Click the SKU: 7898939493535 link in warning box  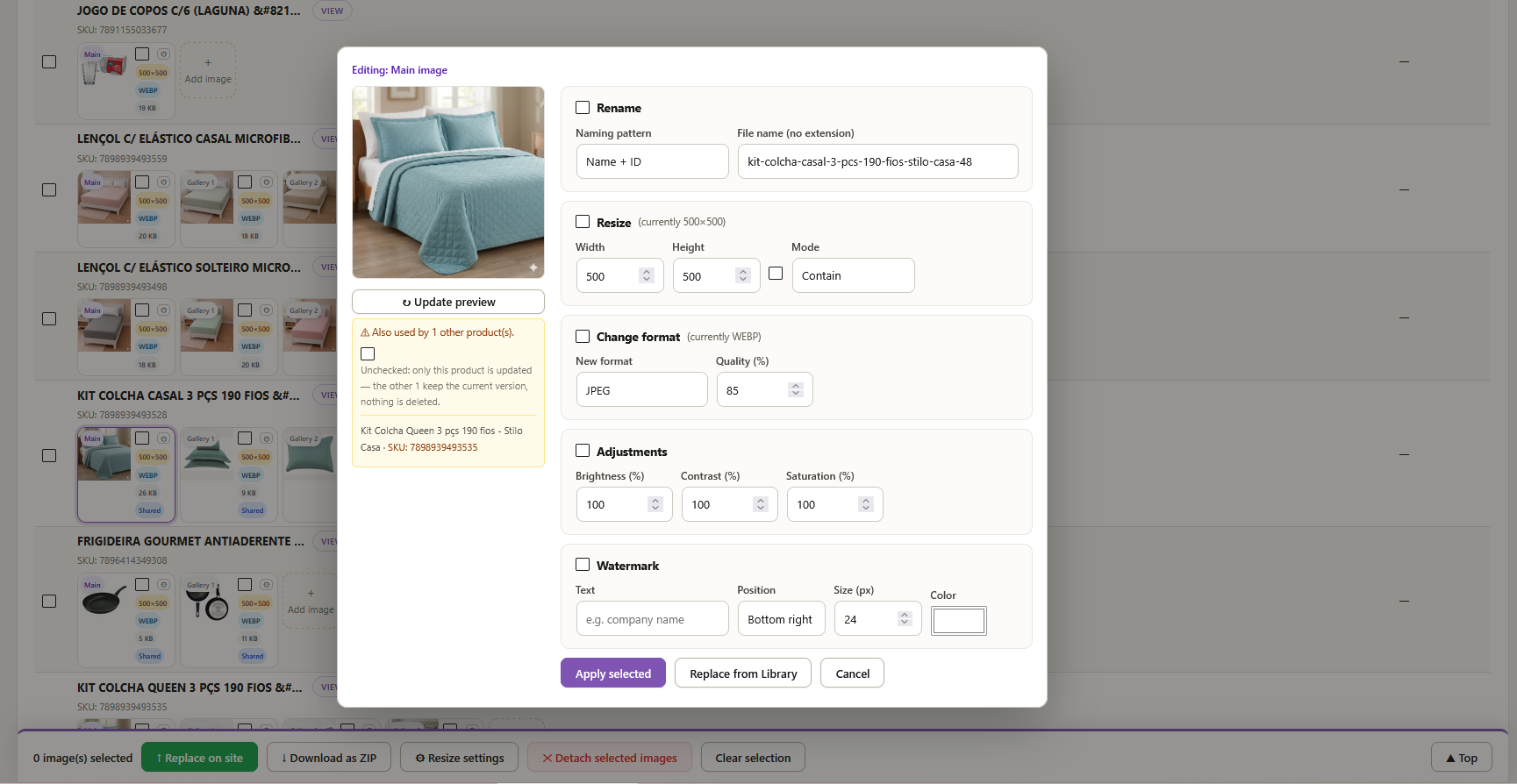[x=433, y=447]
